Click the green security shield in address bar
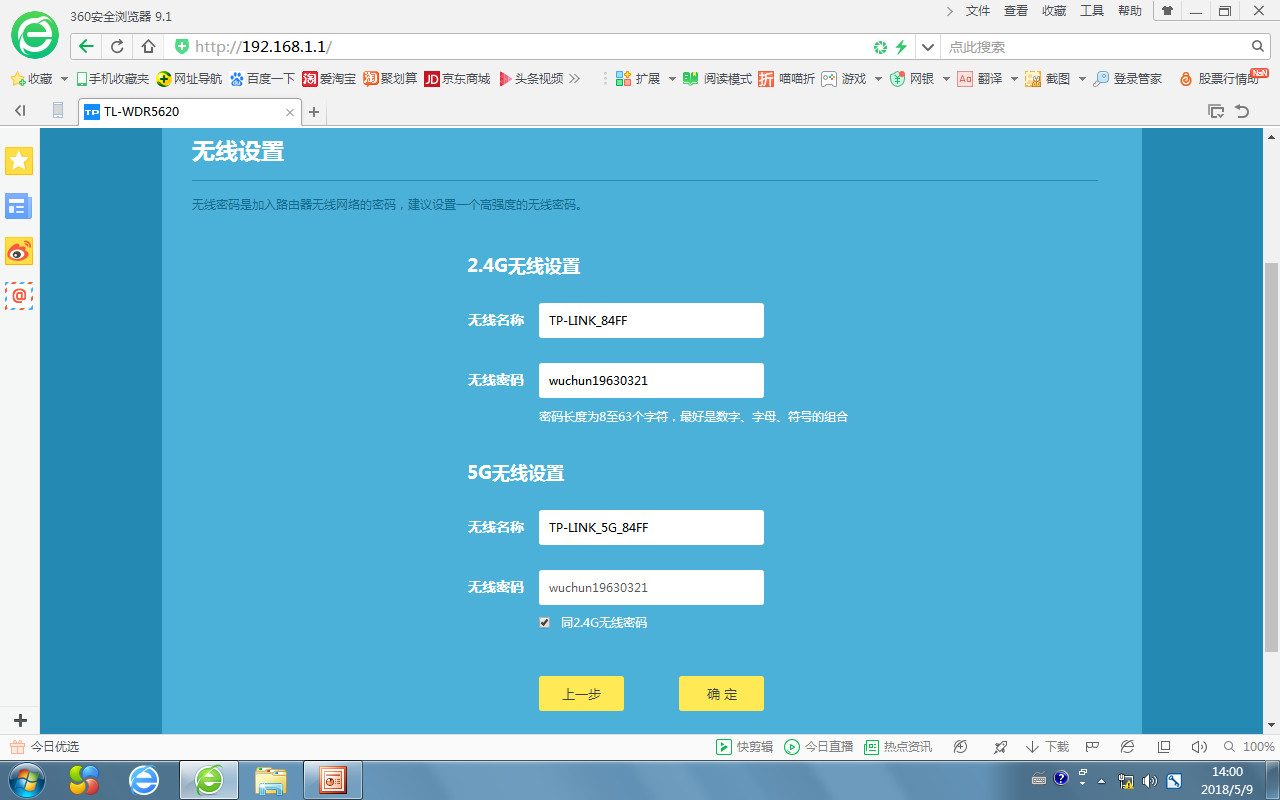 pos(182,47)
